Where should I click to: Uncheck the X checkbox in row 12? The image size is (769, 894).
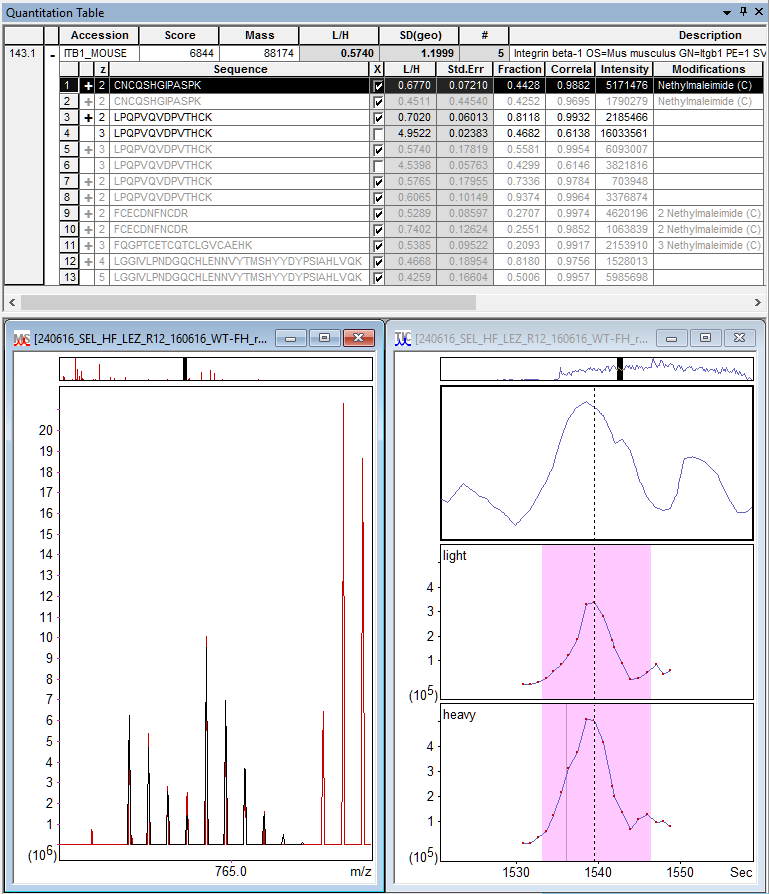tap(377, 262)
